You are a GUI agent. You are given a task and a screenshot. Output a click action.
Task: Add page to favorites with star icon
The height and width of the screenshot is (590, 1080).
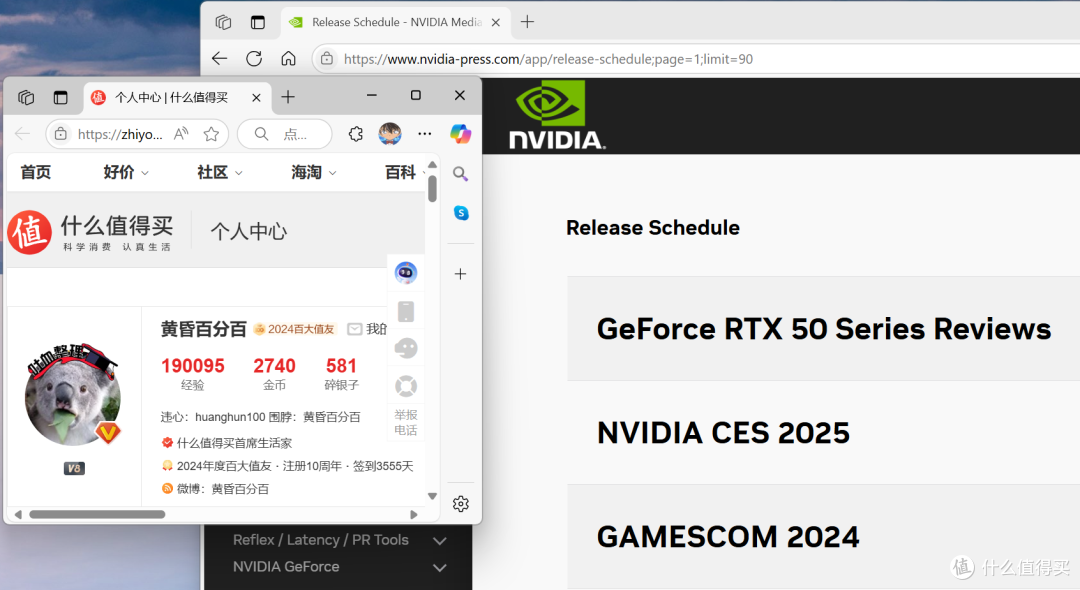click(x=211, y=134)
